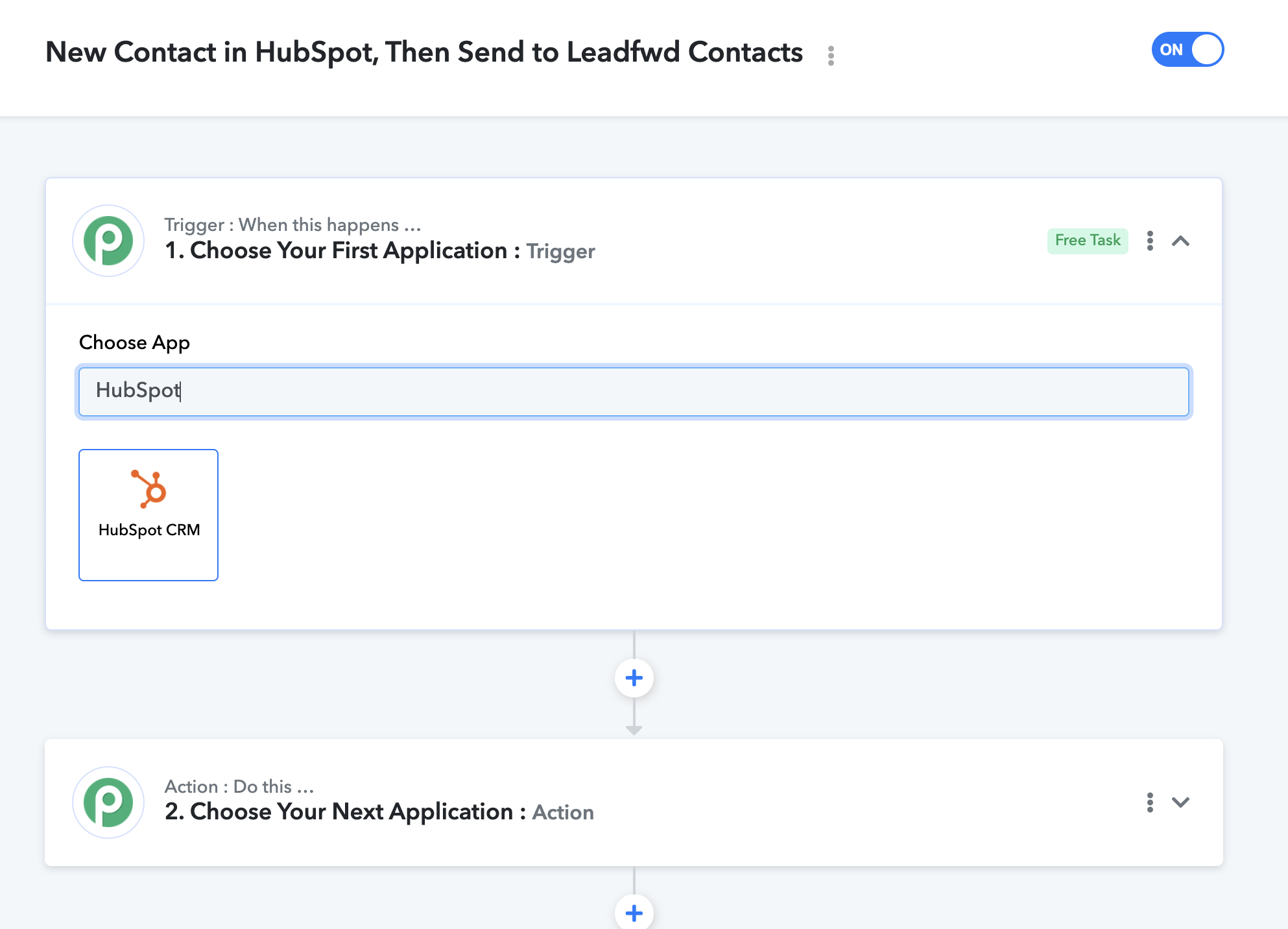Click "1. Choose Your First Application" heading
The height and width of the screenshot is (929, 1288).
tap(336, 250)
